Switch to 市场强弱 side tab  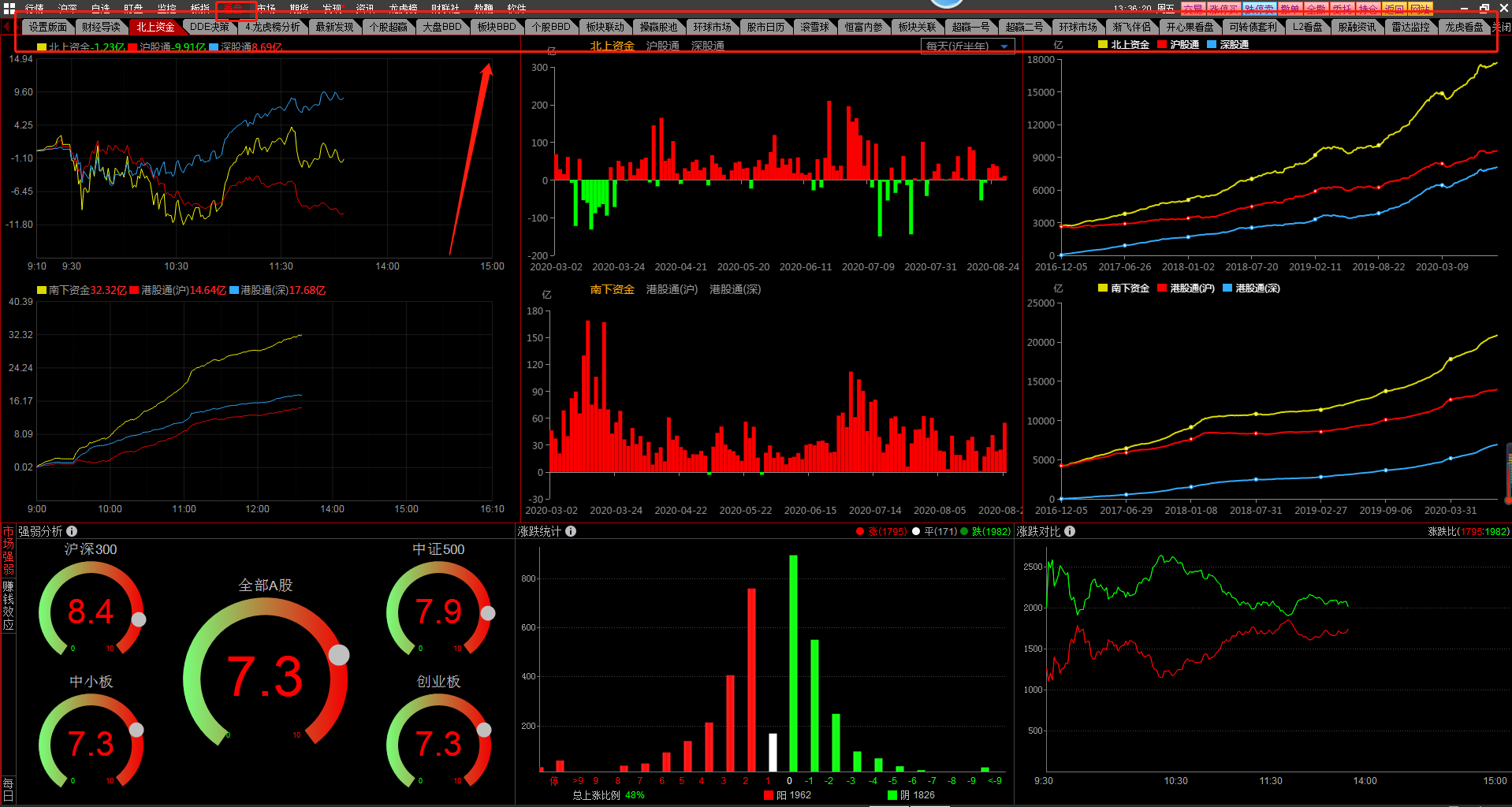tap(8, 551)
